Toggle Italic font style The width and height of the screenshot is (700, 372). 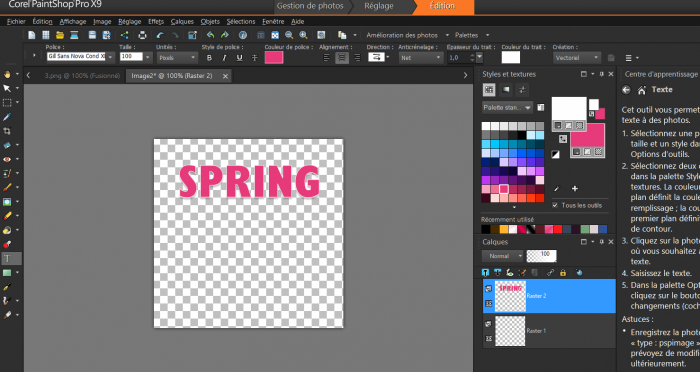pos(224,58)
